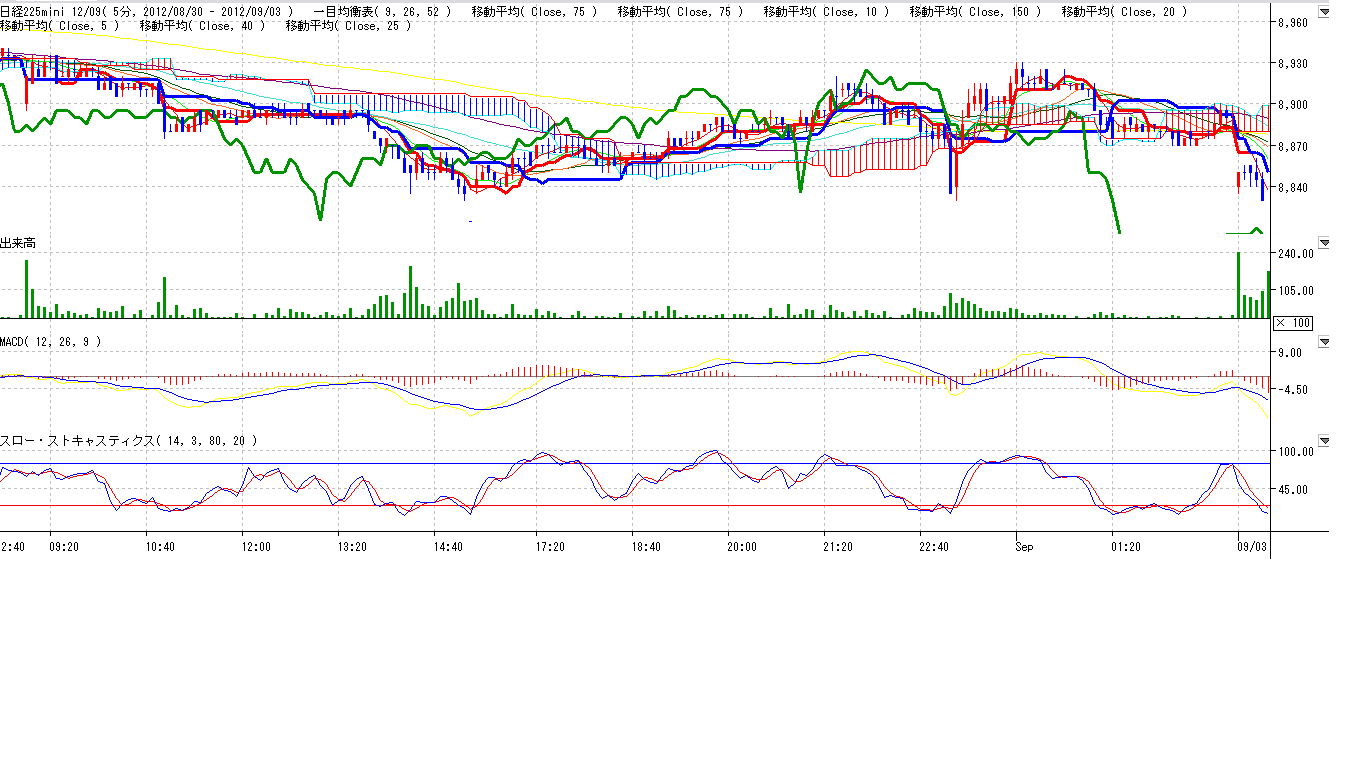The width and height of the screenshot is (1366, 768).
Task: Expand the MACD panel dropdown arrow
Action: tap(1324, 342)
